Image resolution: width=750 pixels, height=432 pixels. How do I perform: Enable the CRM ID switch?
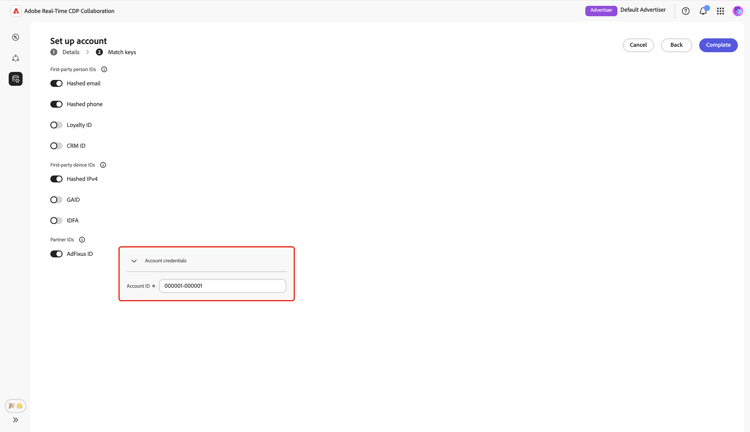coord(56,146)
